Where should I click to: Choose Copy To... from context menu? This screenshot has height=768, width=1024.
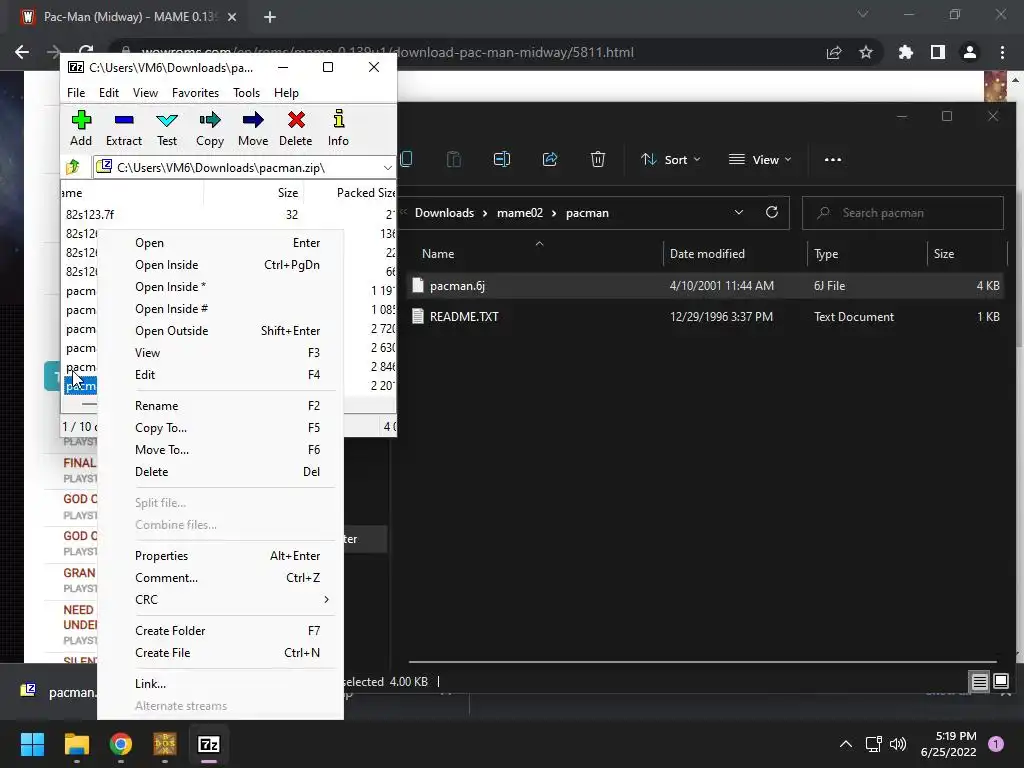[x=221, y=428]
